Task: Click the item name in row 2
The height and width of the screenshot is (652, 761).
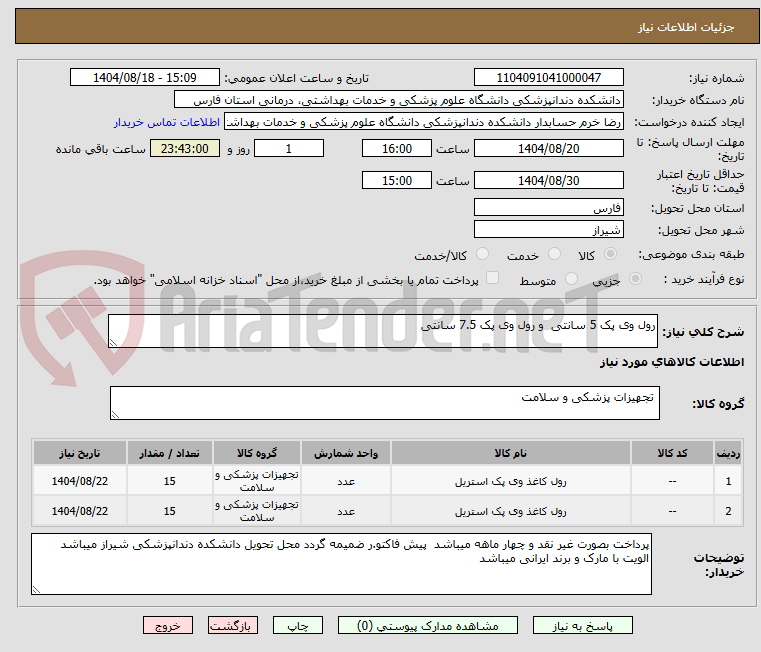Action: pyautogui.click(x=511, y=511)
